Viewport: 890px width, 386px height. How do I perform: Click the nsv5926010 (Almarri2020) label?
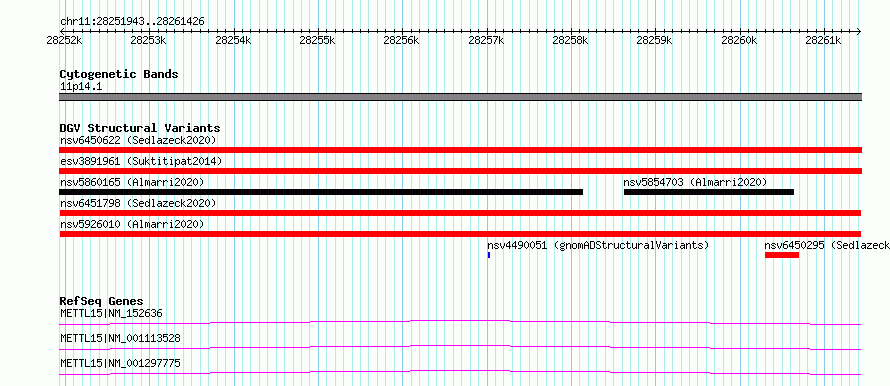click(132, 224)
